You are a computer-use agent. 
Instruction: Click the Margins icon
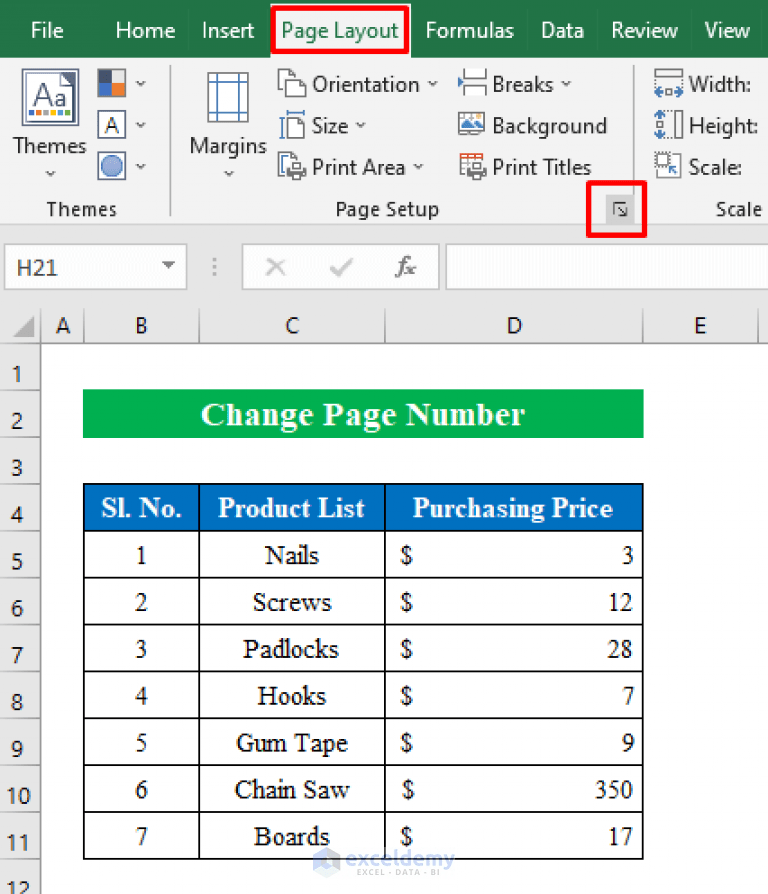(x=227, y=97)
